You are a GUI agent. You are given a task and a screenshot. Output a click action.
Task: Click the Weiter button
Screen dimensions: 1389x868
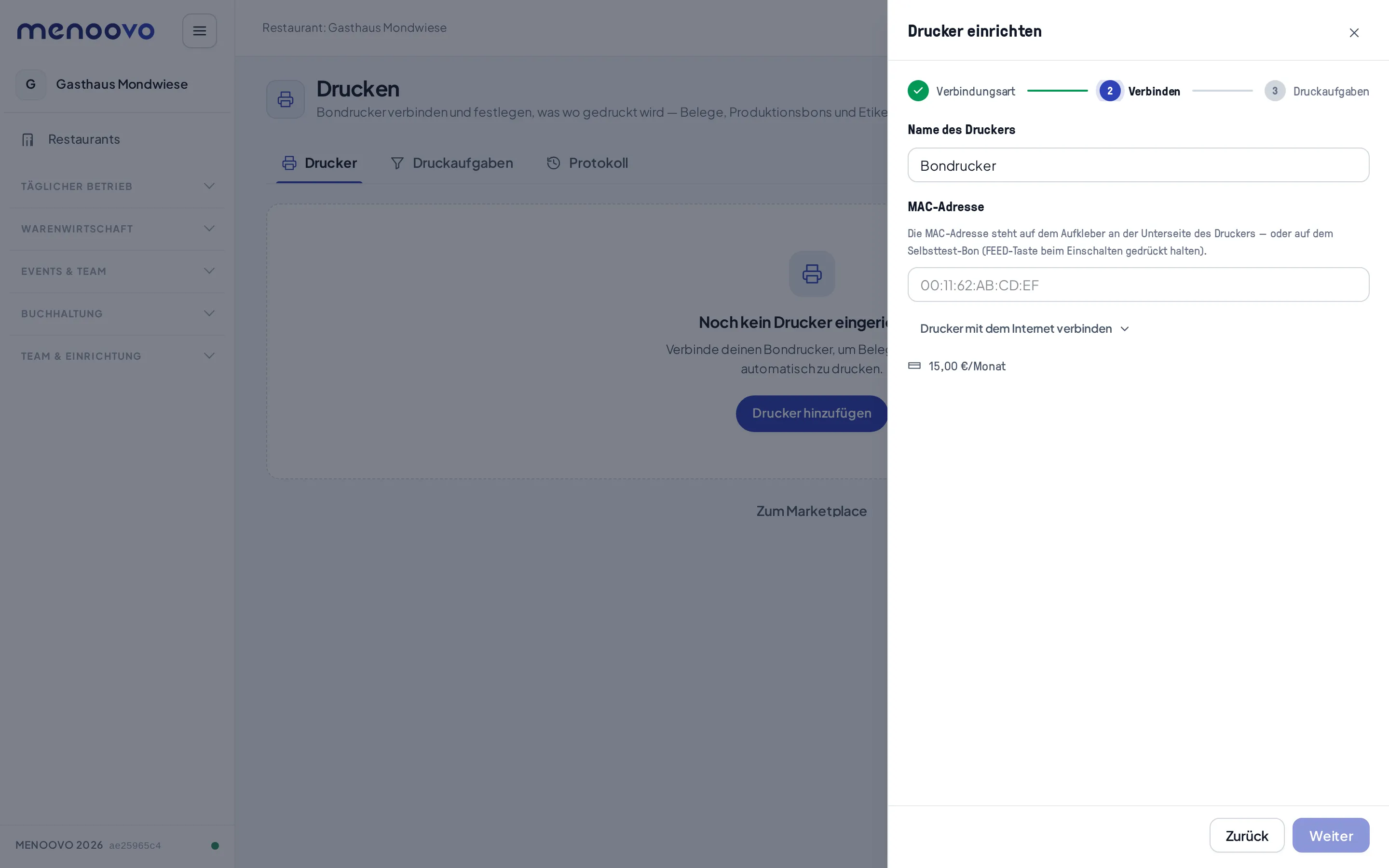(x=1331, y=836)
